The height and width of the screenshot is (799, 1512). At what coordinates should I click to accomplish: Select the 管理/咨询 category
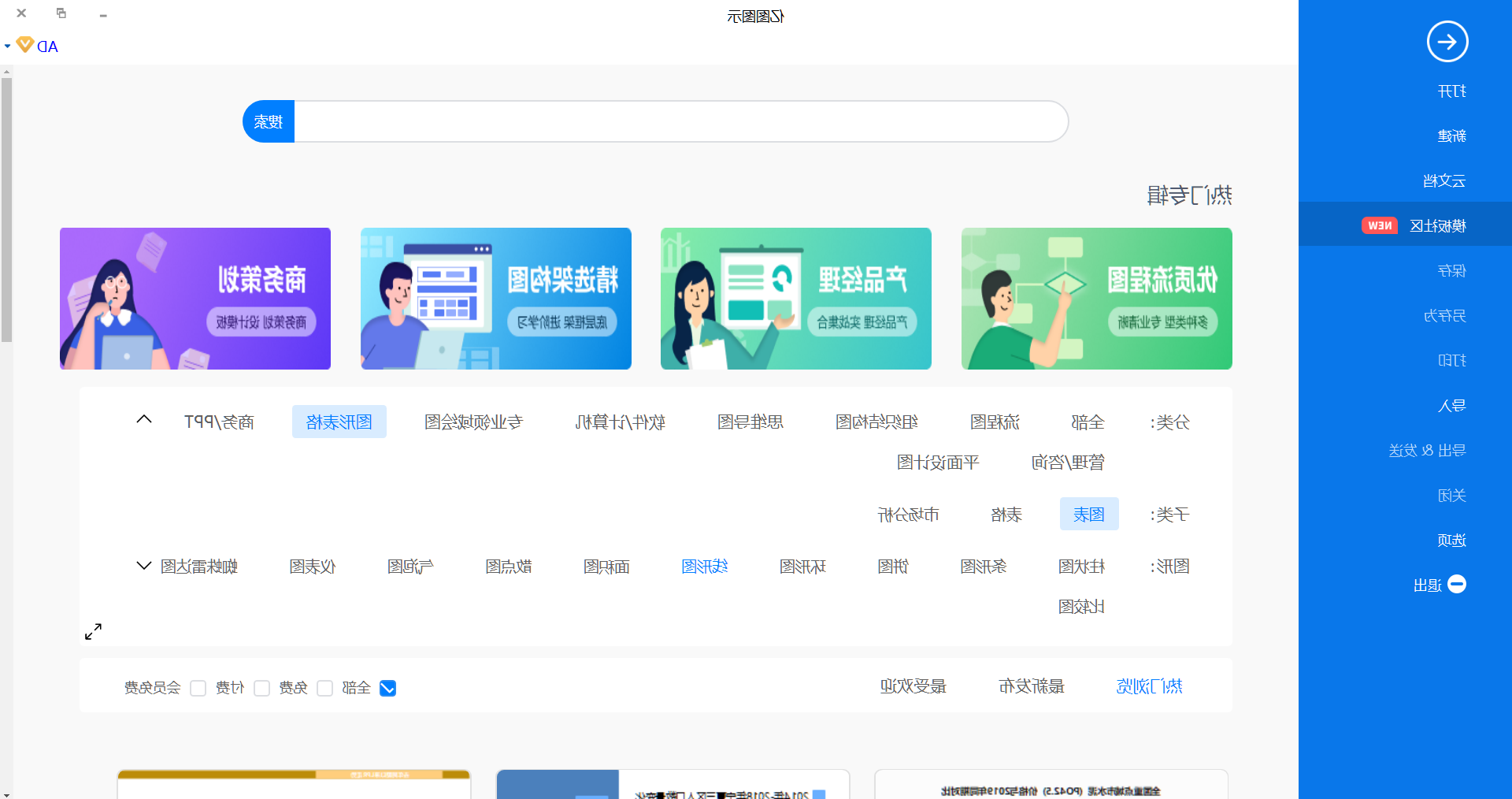pyautogui.click(x=1068, y=463)
